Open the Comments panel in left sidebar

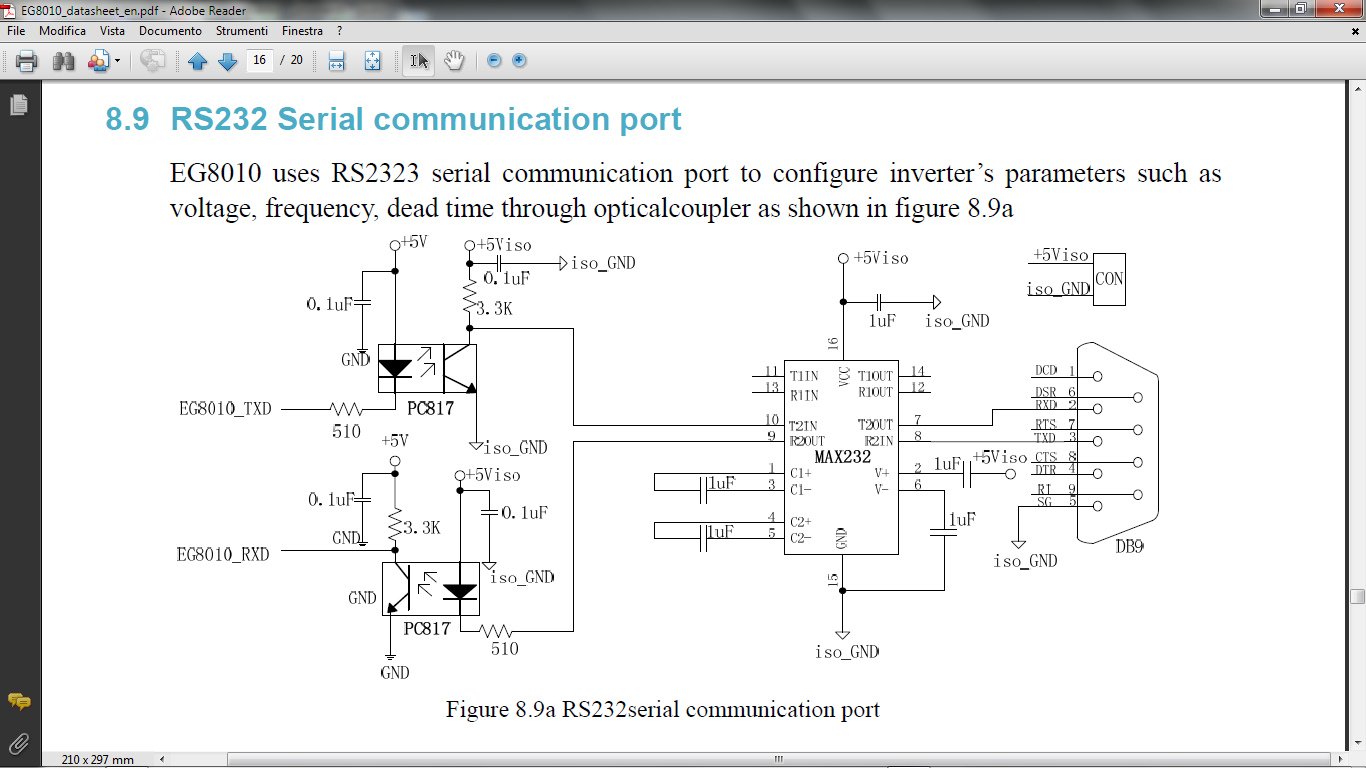tap(18, 702)
